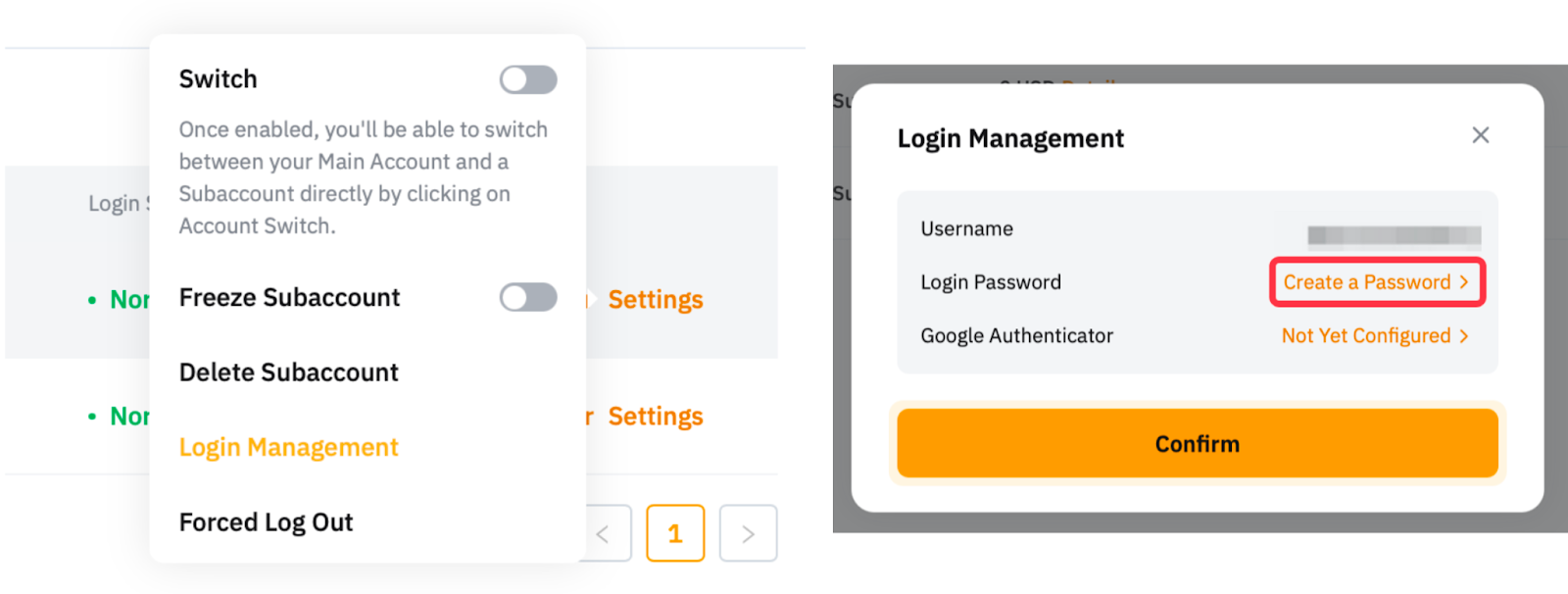Screen dimensions: 1568x594
Task: Click the blurred username value
Action: pos(1394,235)
